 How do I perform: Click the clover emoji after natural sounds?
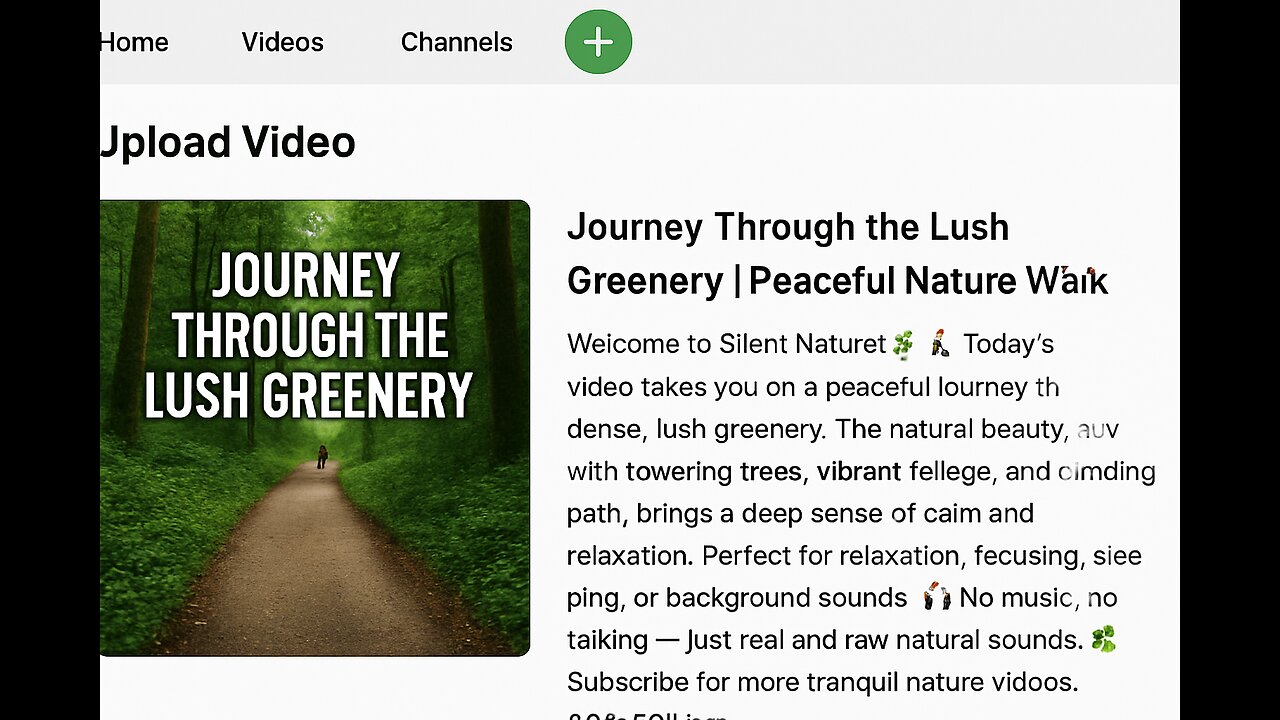click(x=1104, y=639)
